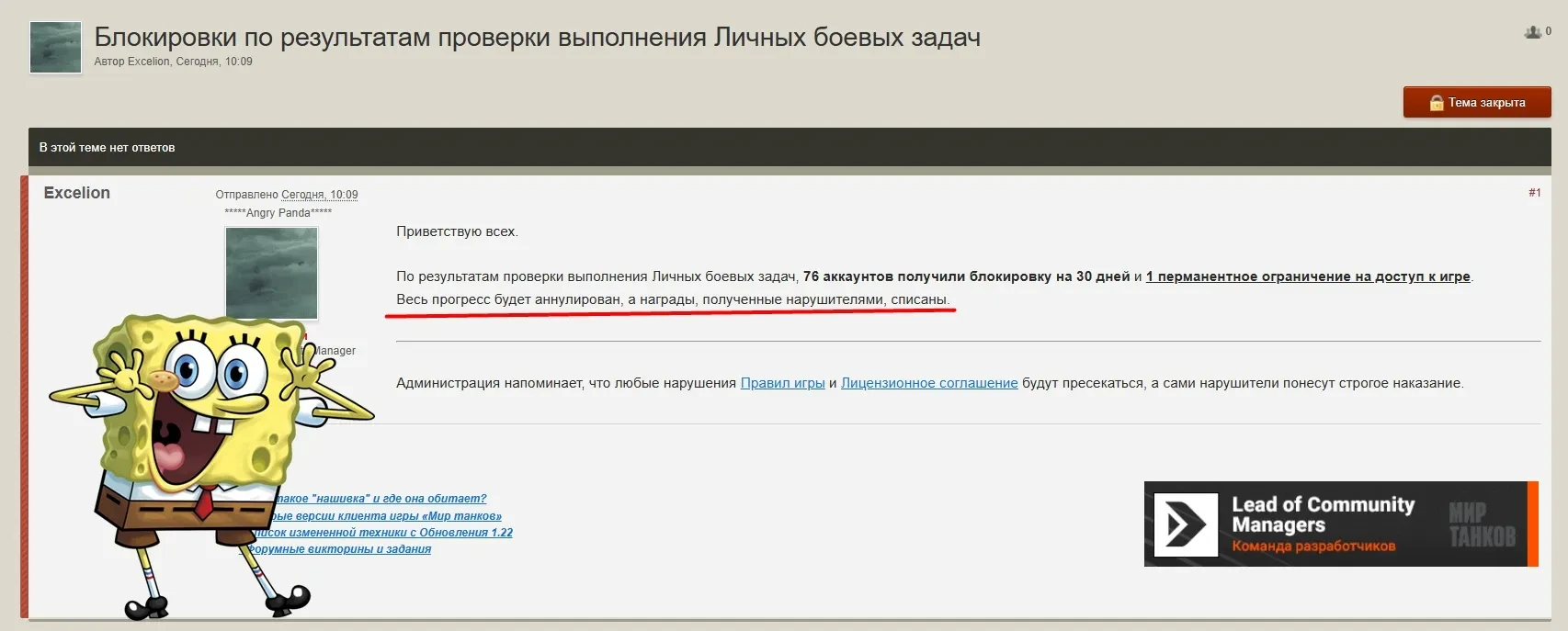Open link about «Мир танков» client versions
Viewport: 1568px width, 631px height.
pos(388,516)
